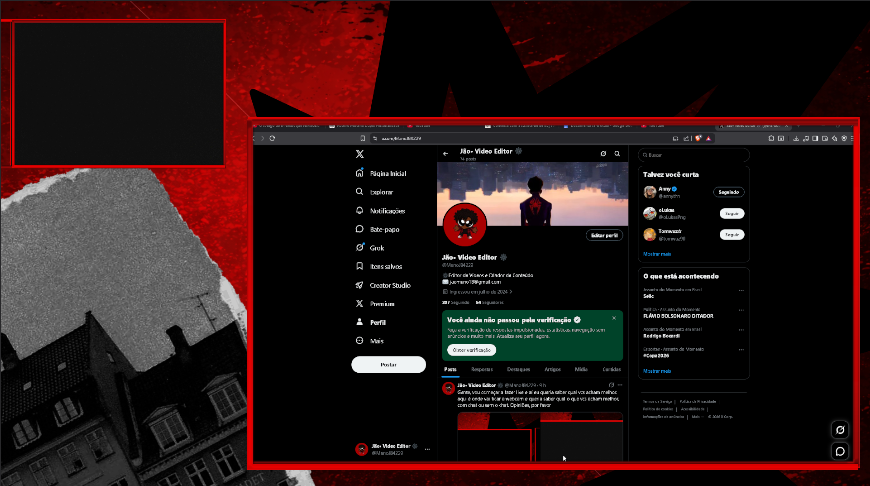Open Amy's suggested profile avatar
This screenshot has height=486, width=870.
pyautogui.click(x=650, y=192)
